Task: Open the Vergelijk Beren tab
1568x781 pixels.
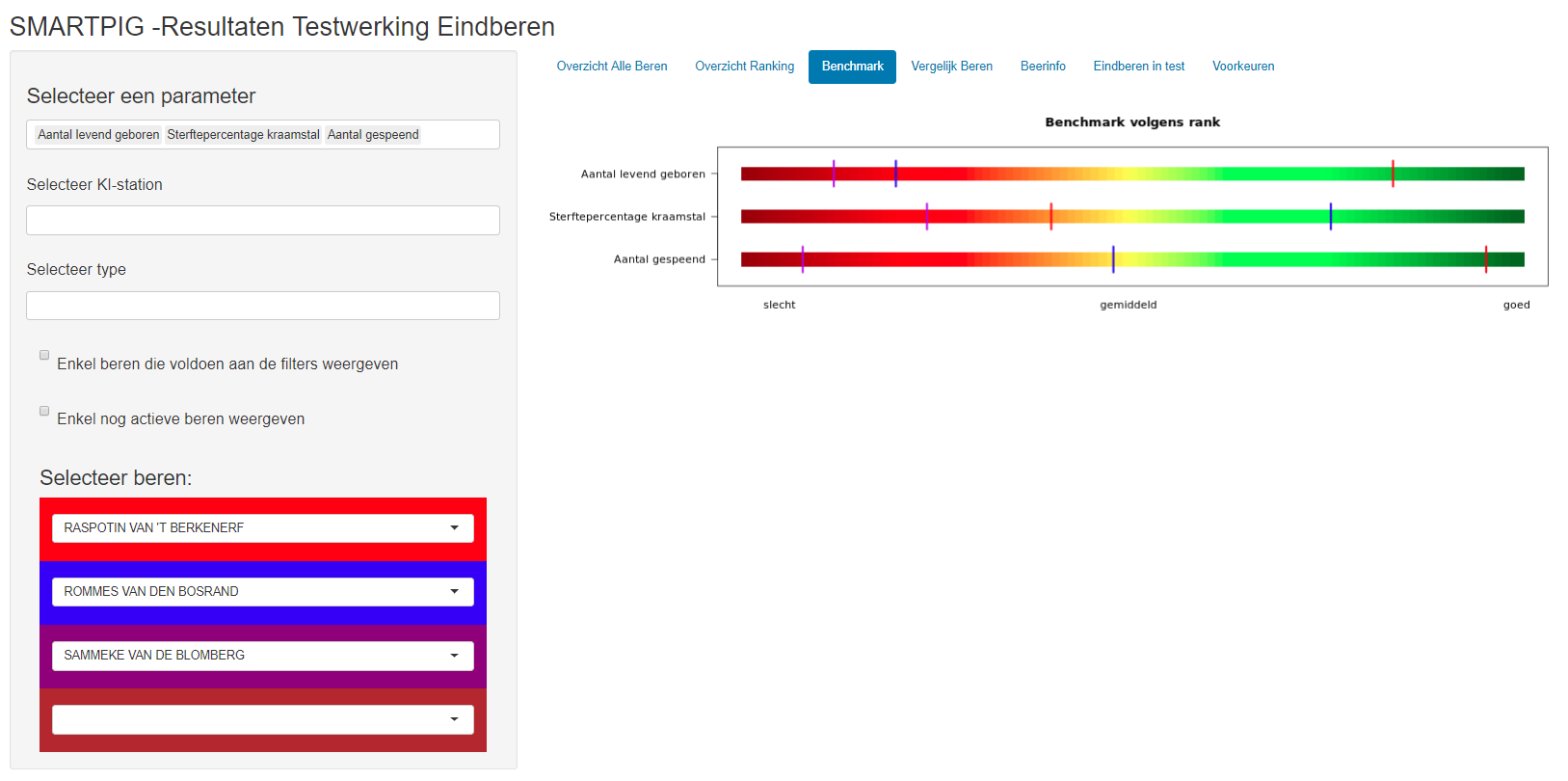Action: [x=952, y=67]
